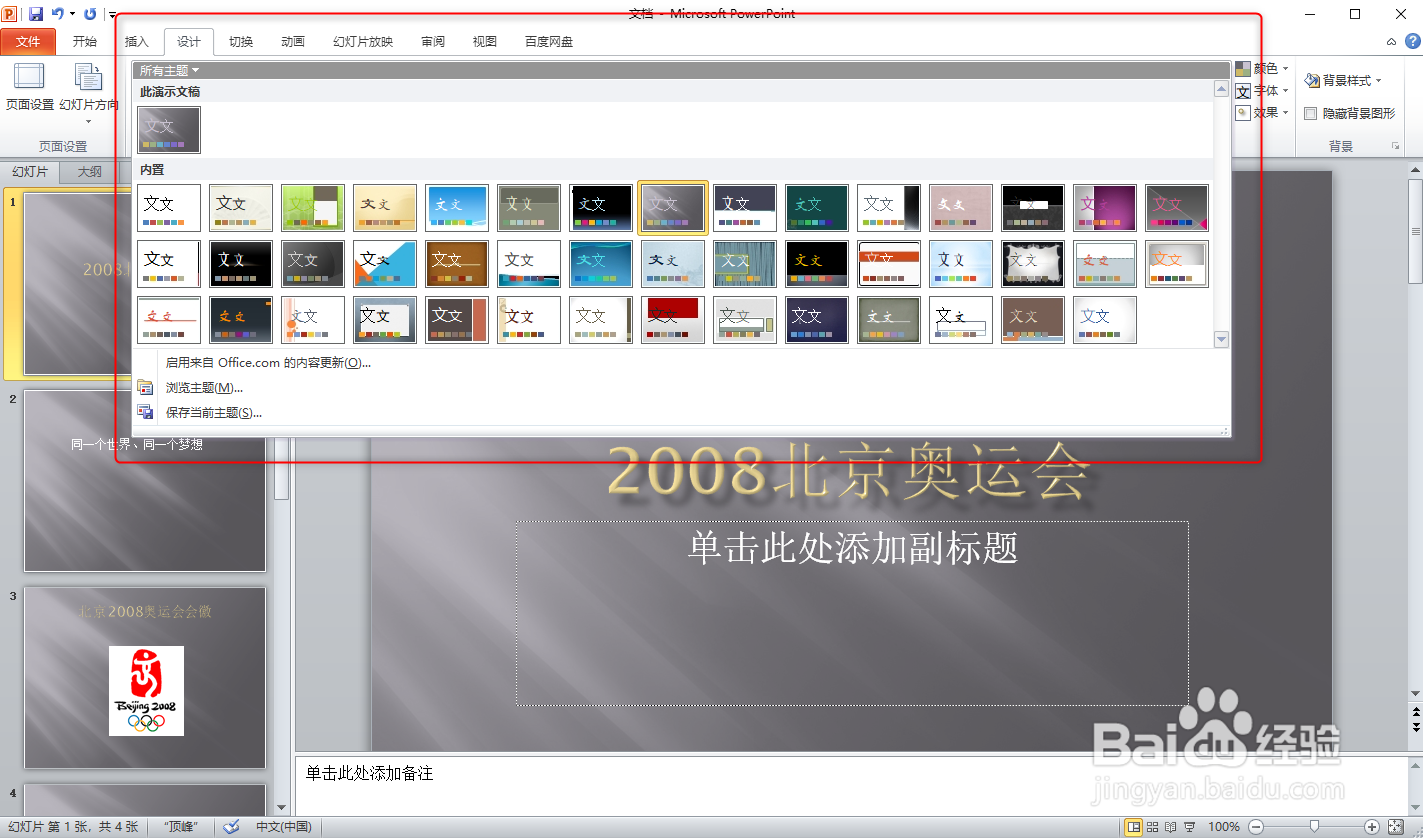
Task: Click the spell check icon in status bar
Action: (x=231, y=827)
